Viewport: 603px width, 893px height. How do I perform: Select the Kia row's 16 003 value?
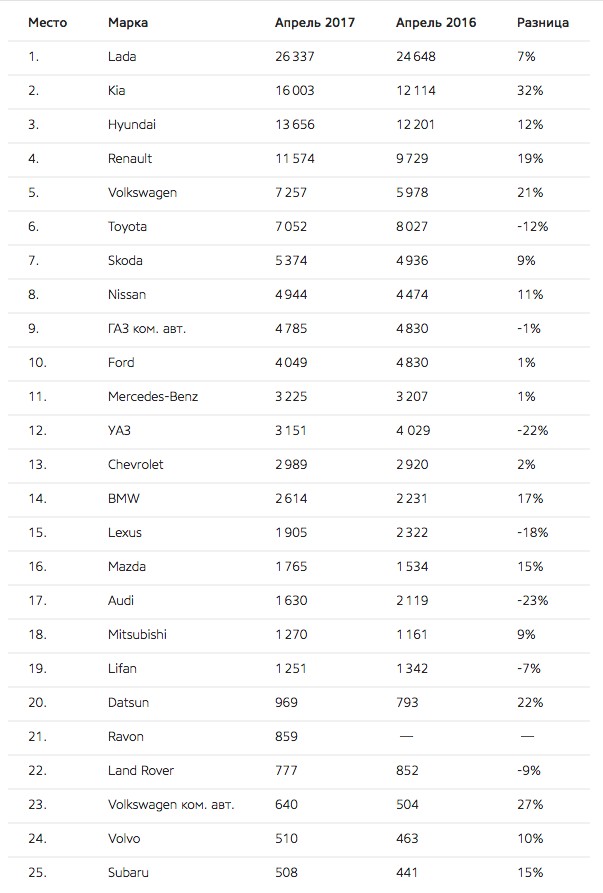coord(294,91)
